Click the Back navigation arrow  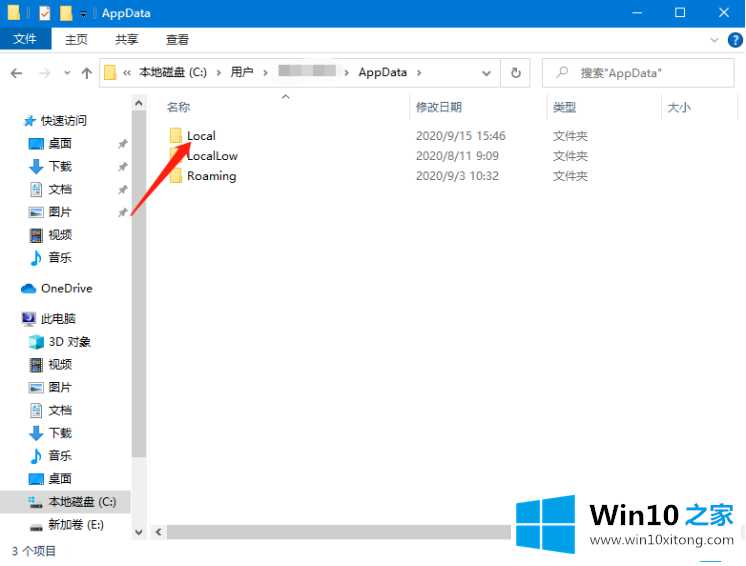click(16, 73)
